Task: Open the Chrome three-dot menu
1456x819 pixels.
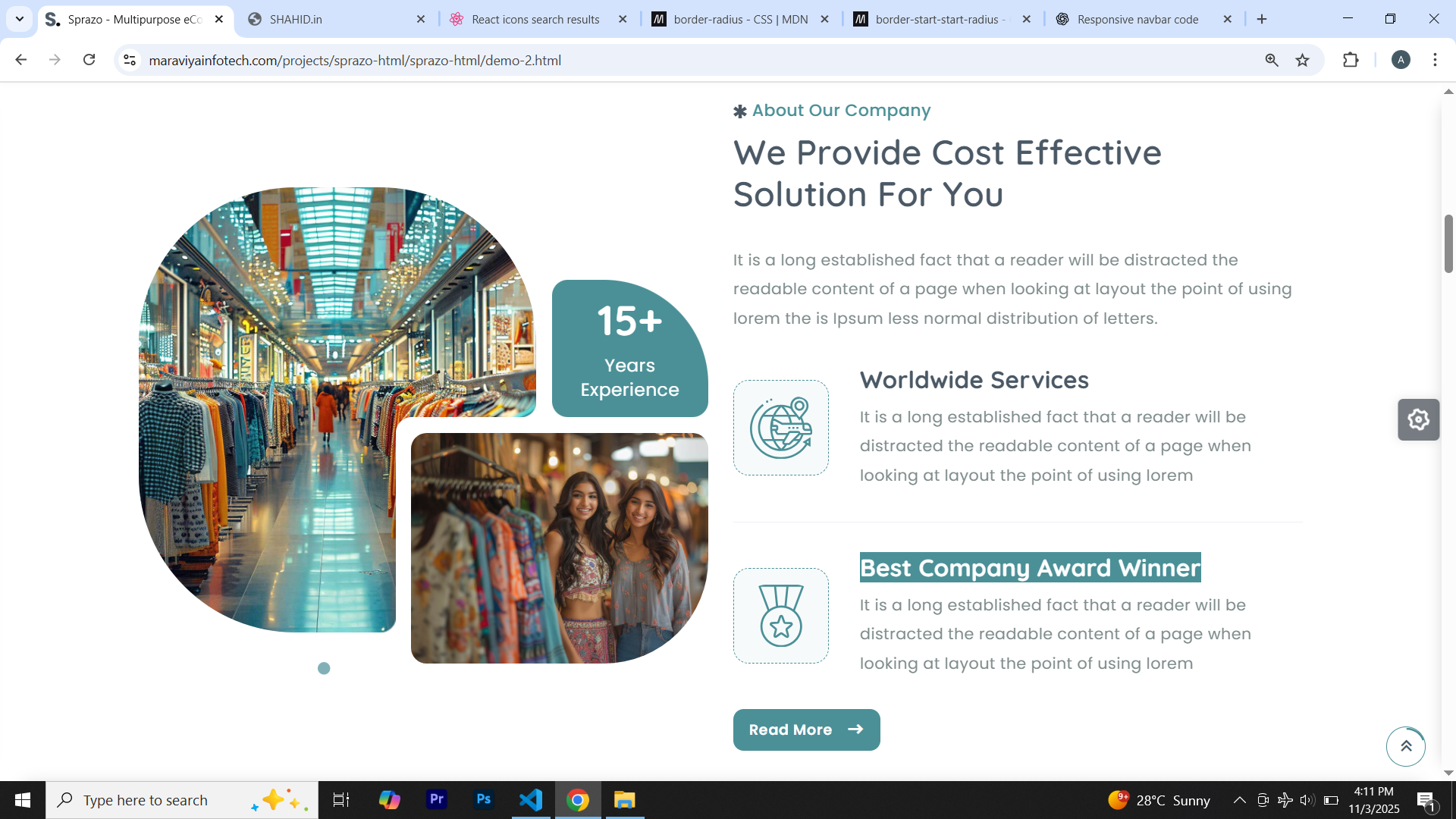Action: click(x=1435, y=60)
